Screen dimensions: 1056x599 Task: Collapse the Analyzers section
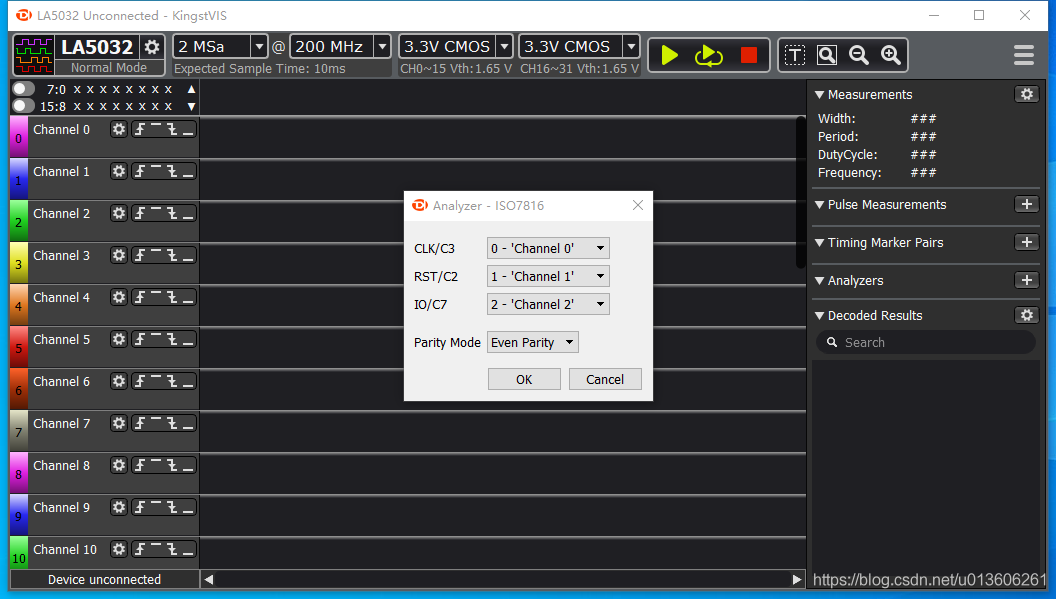click(820, 281)
